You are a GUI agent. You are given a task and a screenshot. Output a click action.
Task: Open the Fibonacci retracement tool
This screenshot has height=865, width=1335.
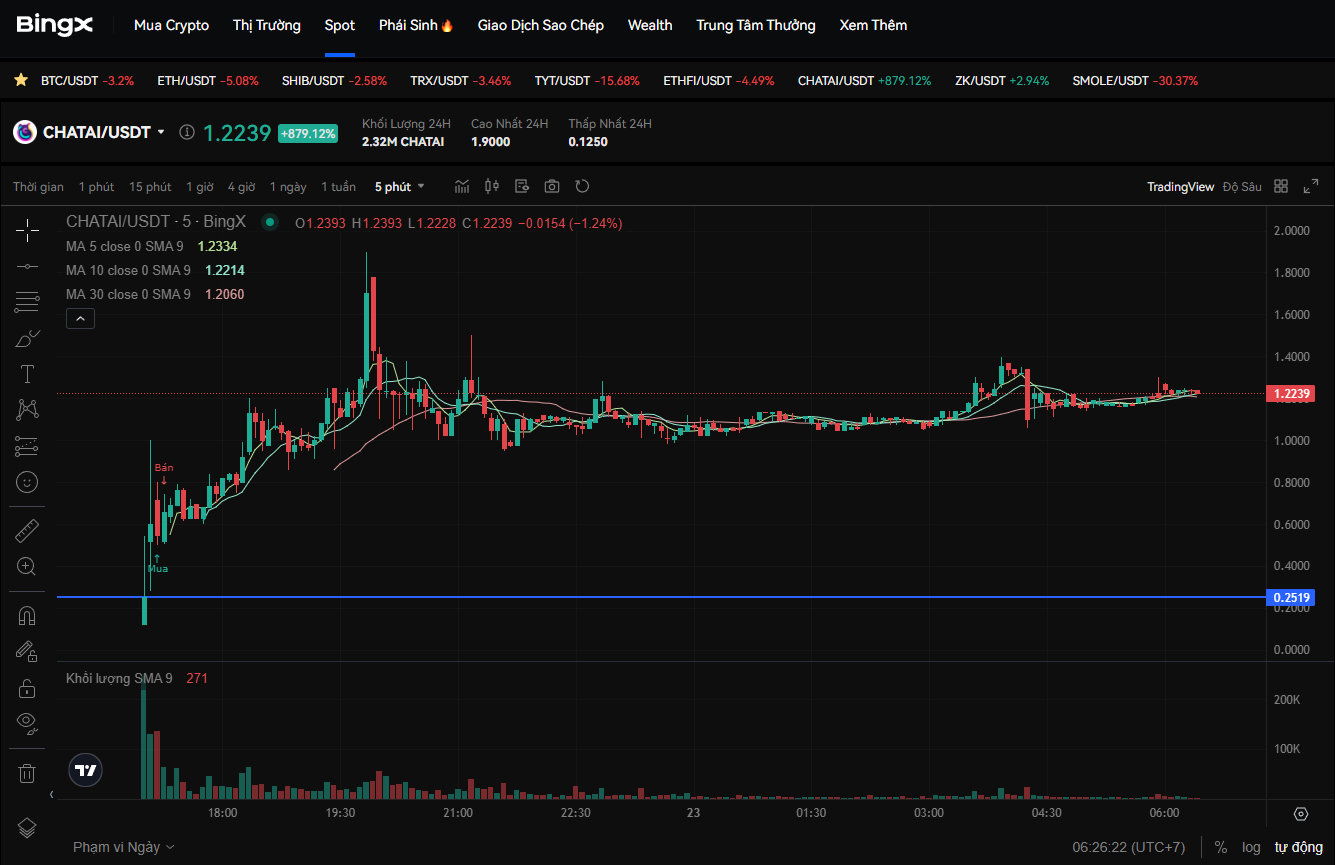click(27, 302)
